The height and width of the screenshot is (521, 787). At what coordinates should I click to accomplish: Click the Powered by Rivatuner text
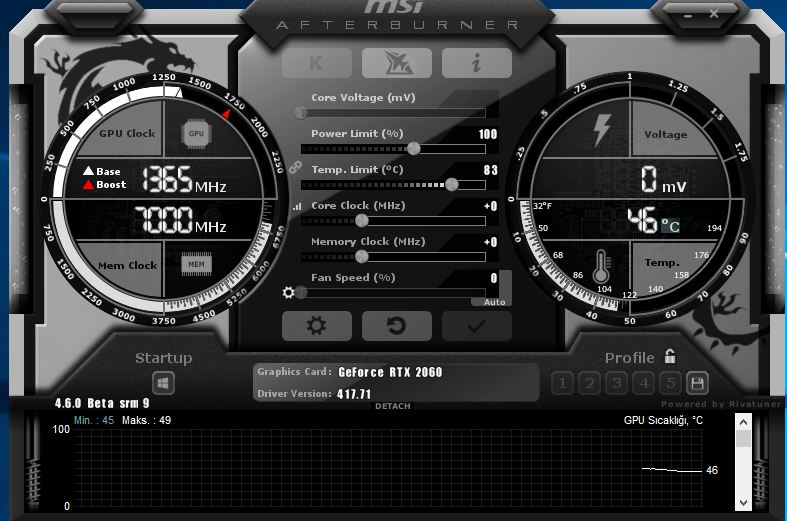click(721, 404)
